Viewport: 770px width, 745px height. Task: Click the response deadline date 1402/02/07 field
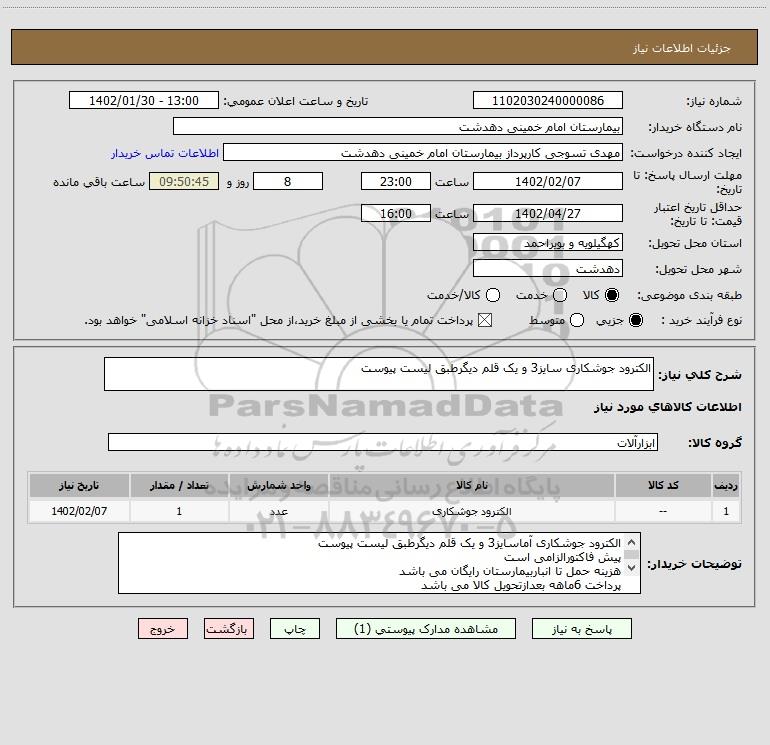pos(548,181)
